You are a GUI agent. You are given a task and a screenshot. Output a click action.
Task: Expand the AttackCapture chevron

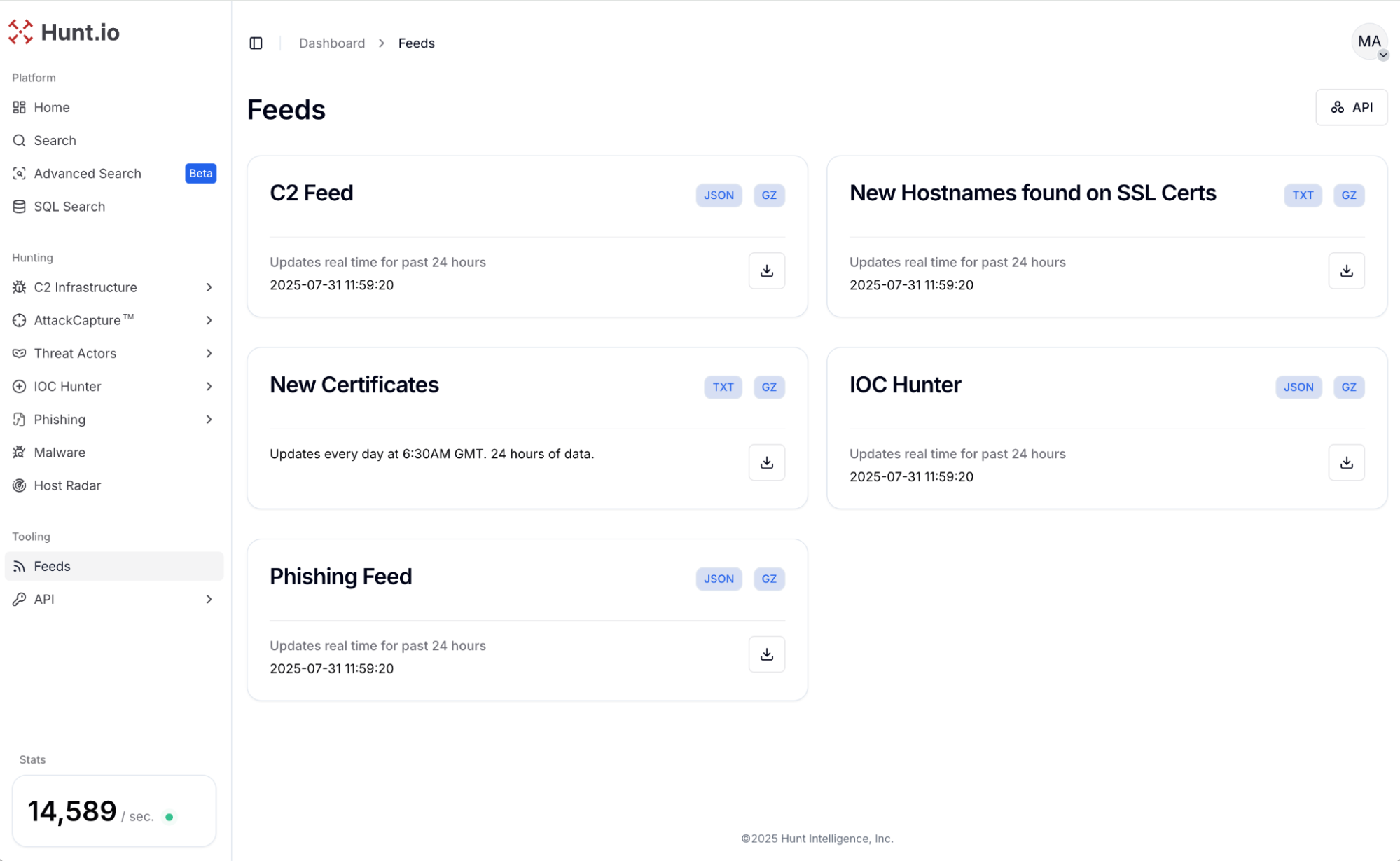coord(209,320)
